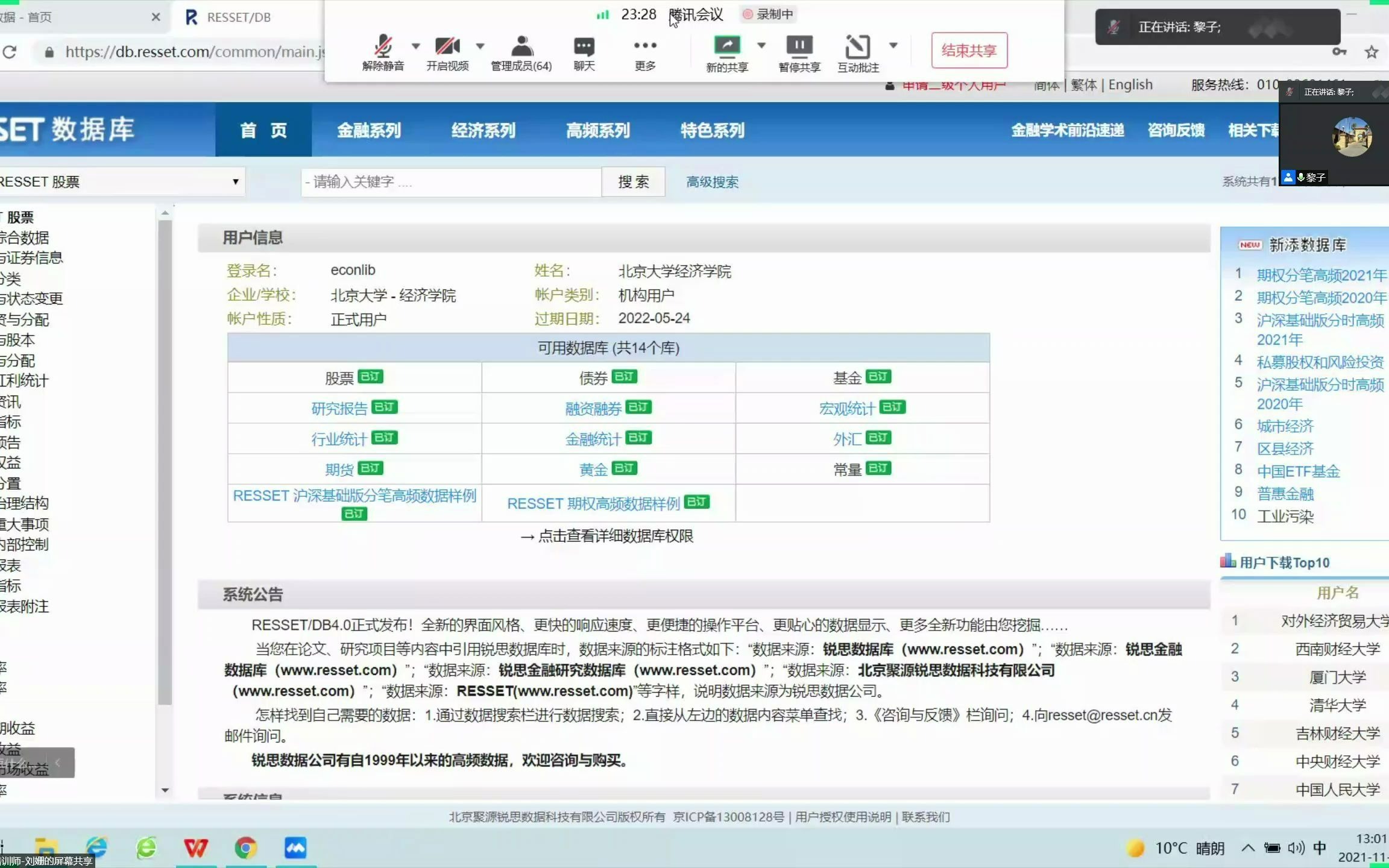This screenshot has width=1389, height=868.
Task: Open 咨询反馈 menu
Action: click(1176, 130)
